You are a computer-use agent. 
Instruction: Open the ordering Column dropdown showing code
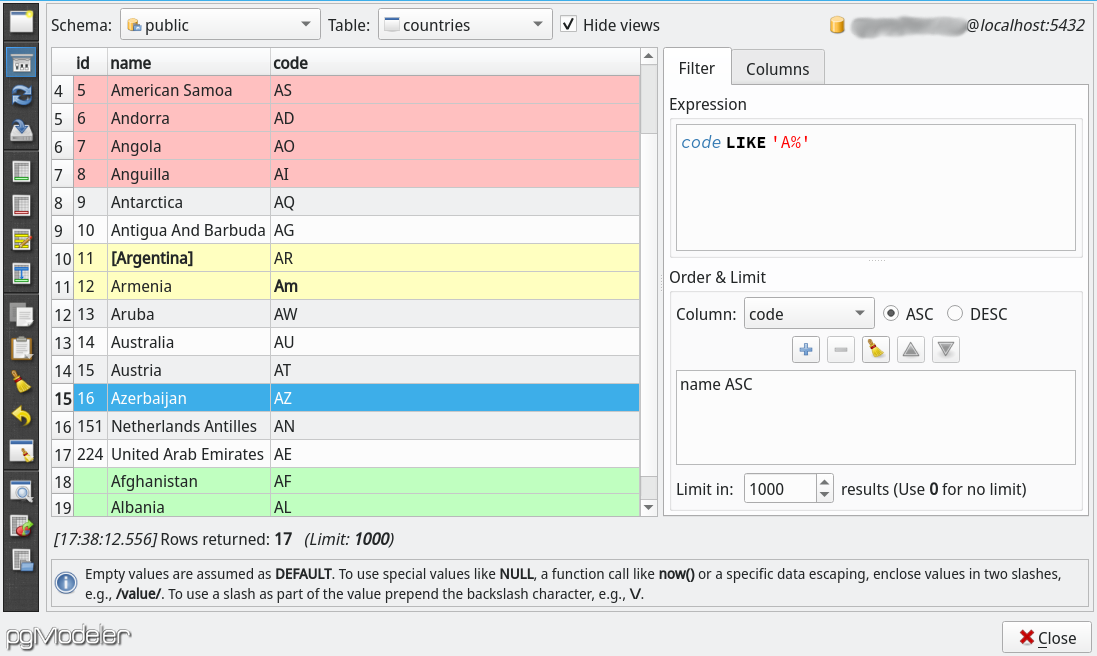809,313
